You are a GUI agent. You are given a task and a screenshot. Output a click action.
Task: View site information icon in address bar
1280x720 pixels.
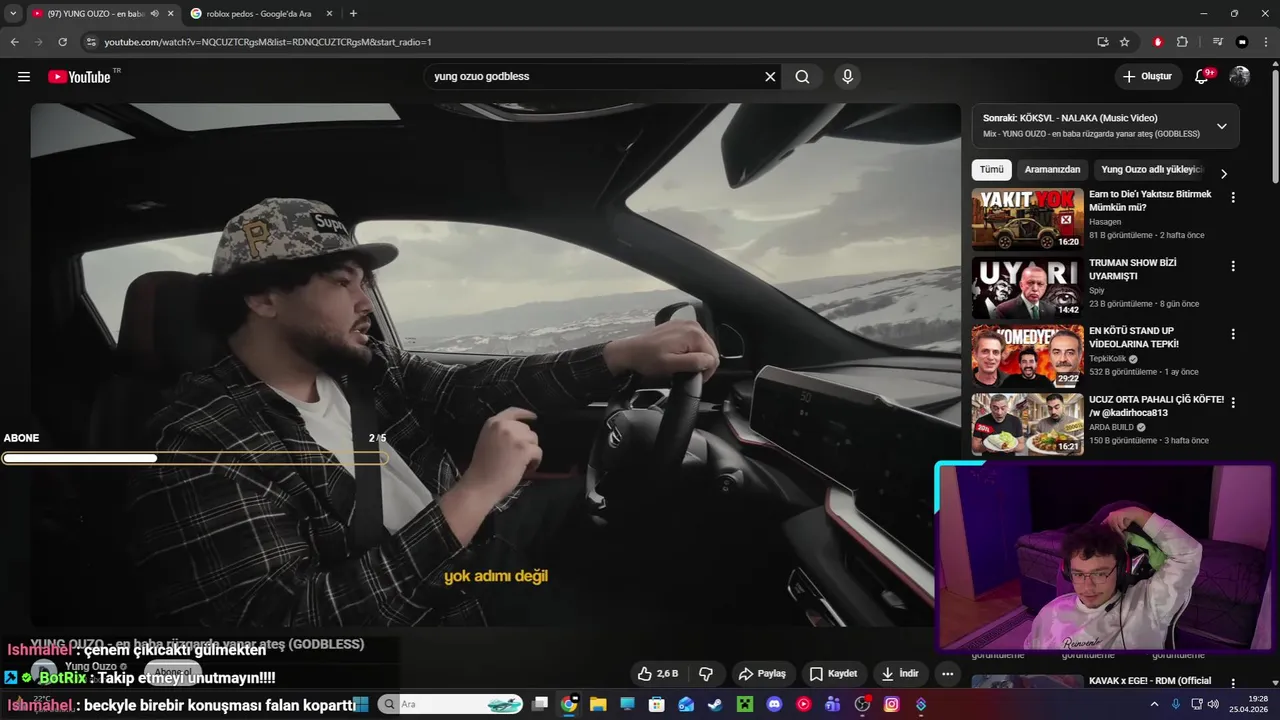(91, 42)
